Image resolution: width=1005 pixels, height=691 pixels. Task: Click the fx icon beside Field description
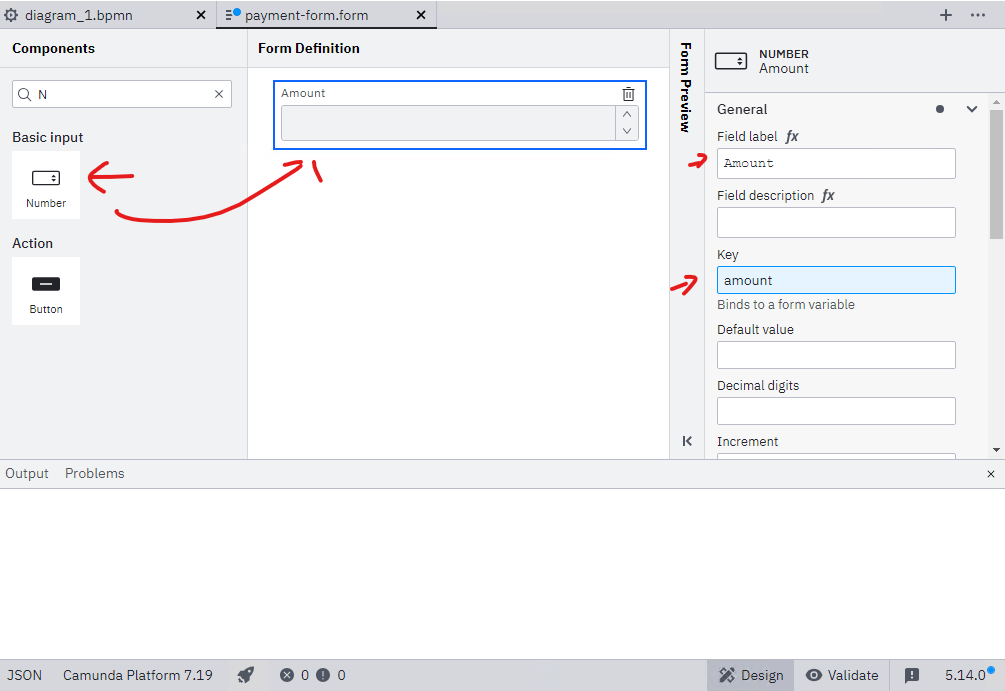pos(828,196)
